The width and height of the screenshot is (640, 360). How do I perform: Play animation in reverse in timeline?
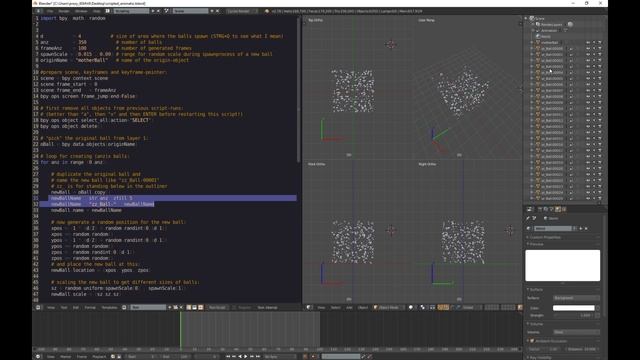240,356
